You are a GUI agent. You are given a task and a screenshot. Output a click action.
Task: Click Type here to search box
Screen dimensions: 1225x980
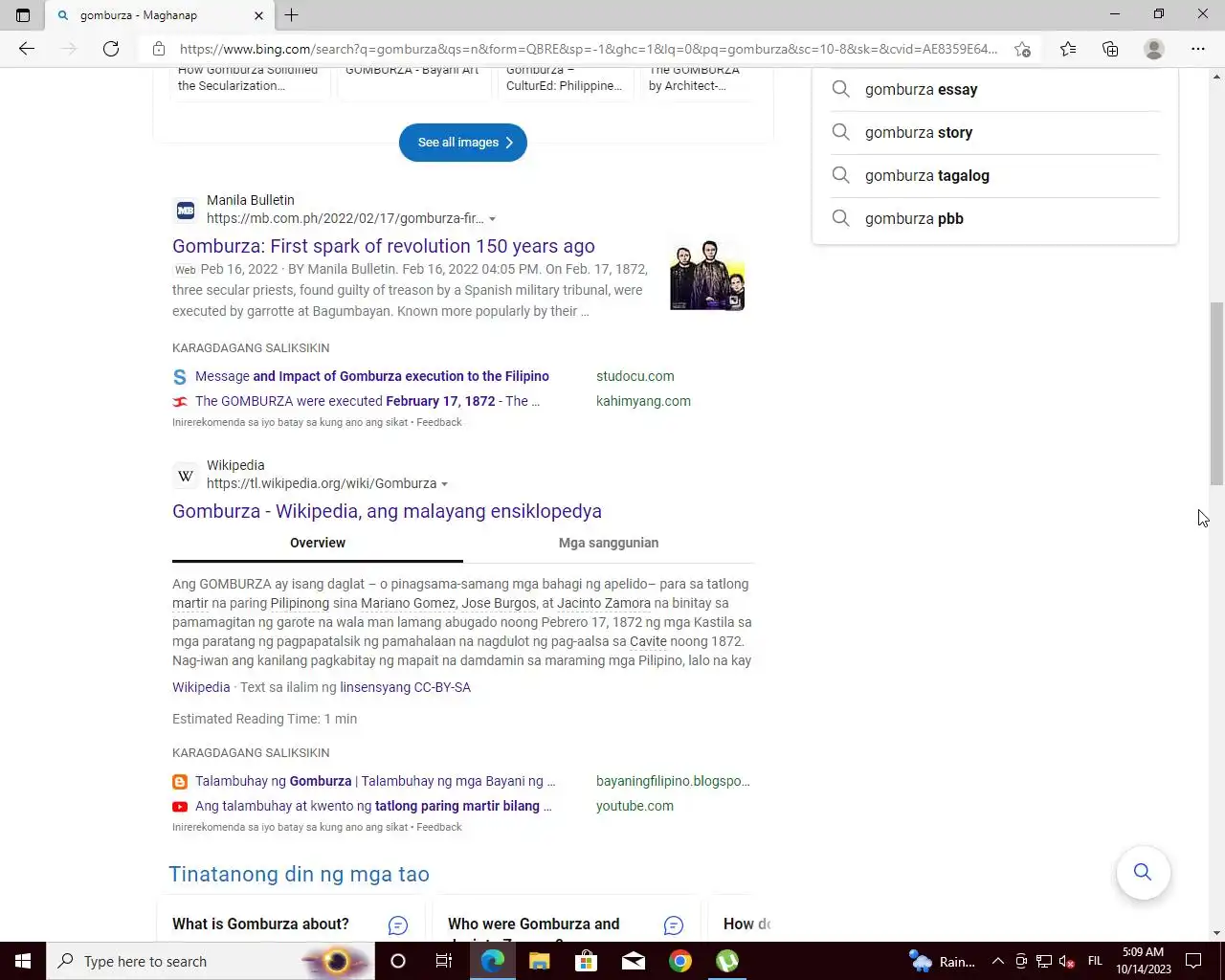[x=209, y=961]
